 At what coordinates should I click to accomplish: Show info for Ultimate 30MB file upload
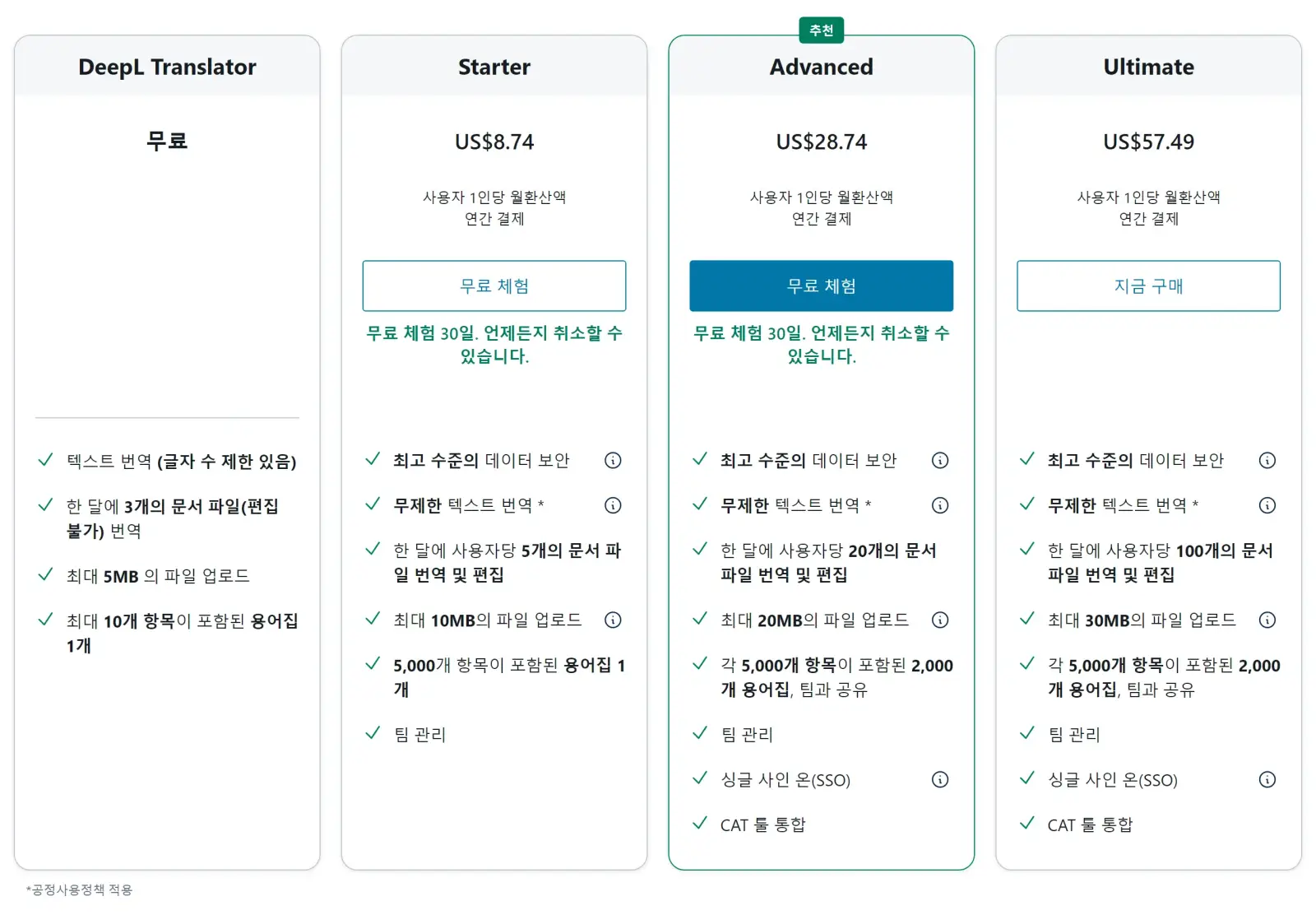coord(1267,620)
